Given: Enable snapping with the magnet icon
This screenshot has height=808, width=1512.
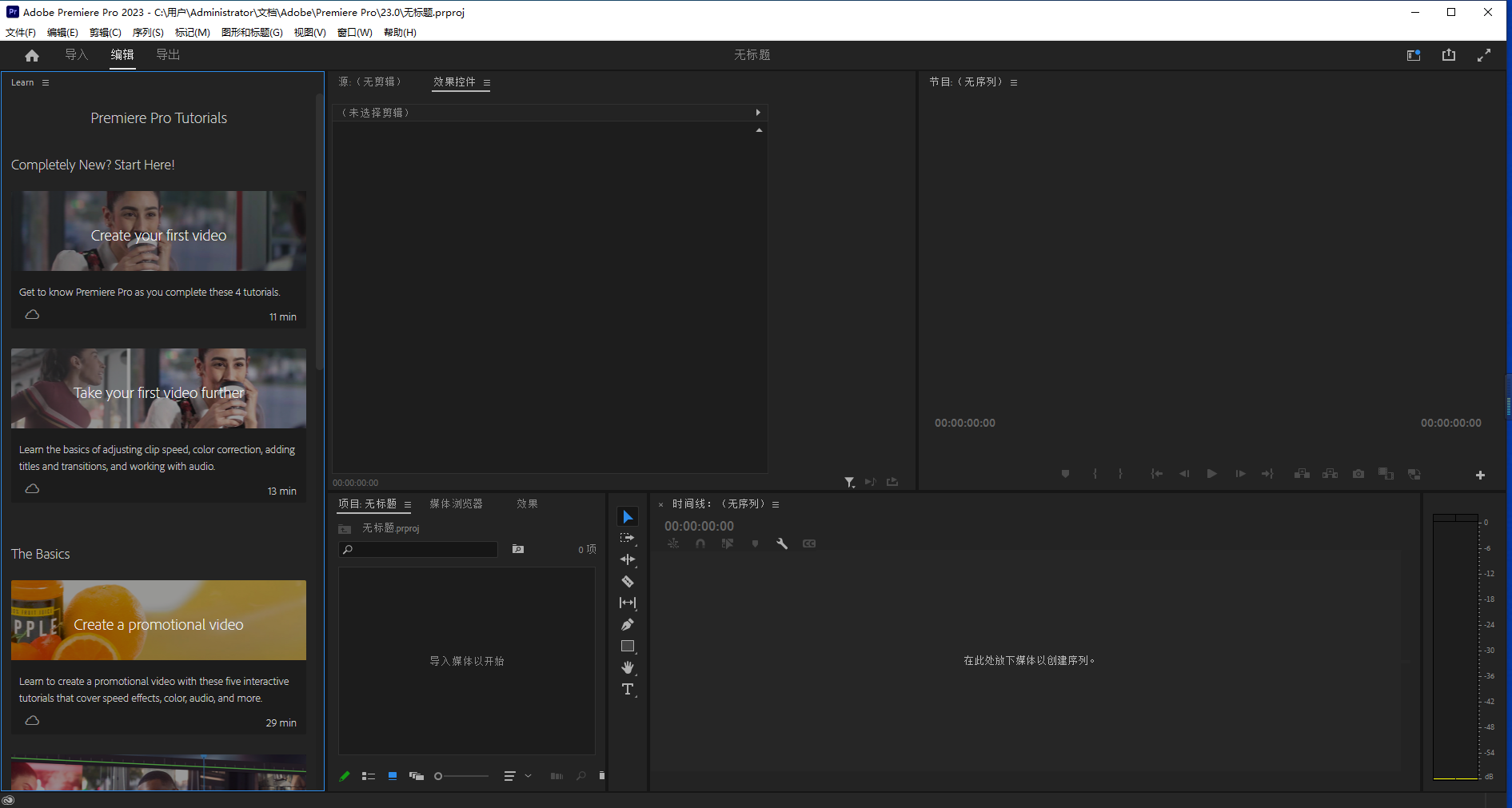Looking at the screenshot, I should pos(700,543).
